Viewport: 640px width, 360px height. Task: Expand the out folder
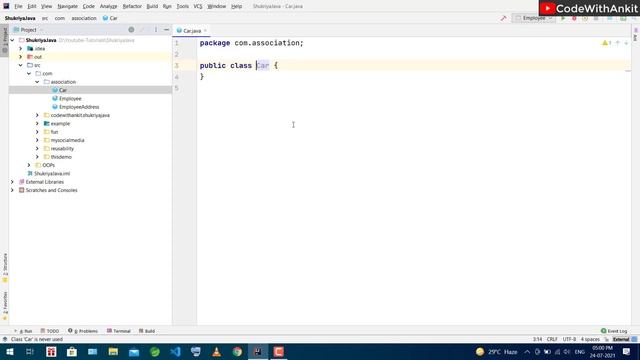(x=20, y=57)
